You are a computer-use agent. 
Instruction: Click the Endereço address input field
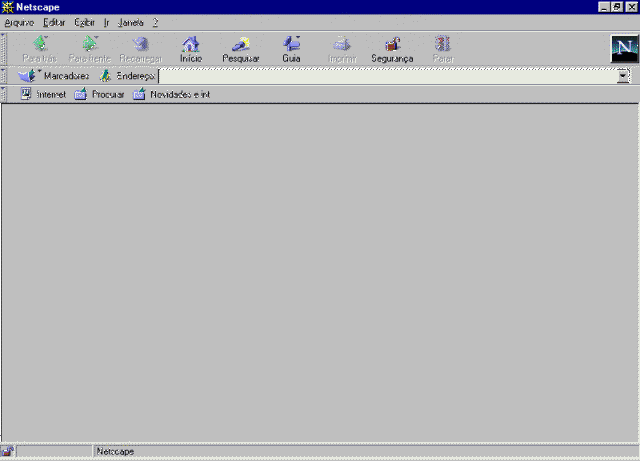pyautogui.click(x=387, y=76)
